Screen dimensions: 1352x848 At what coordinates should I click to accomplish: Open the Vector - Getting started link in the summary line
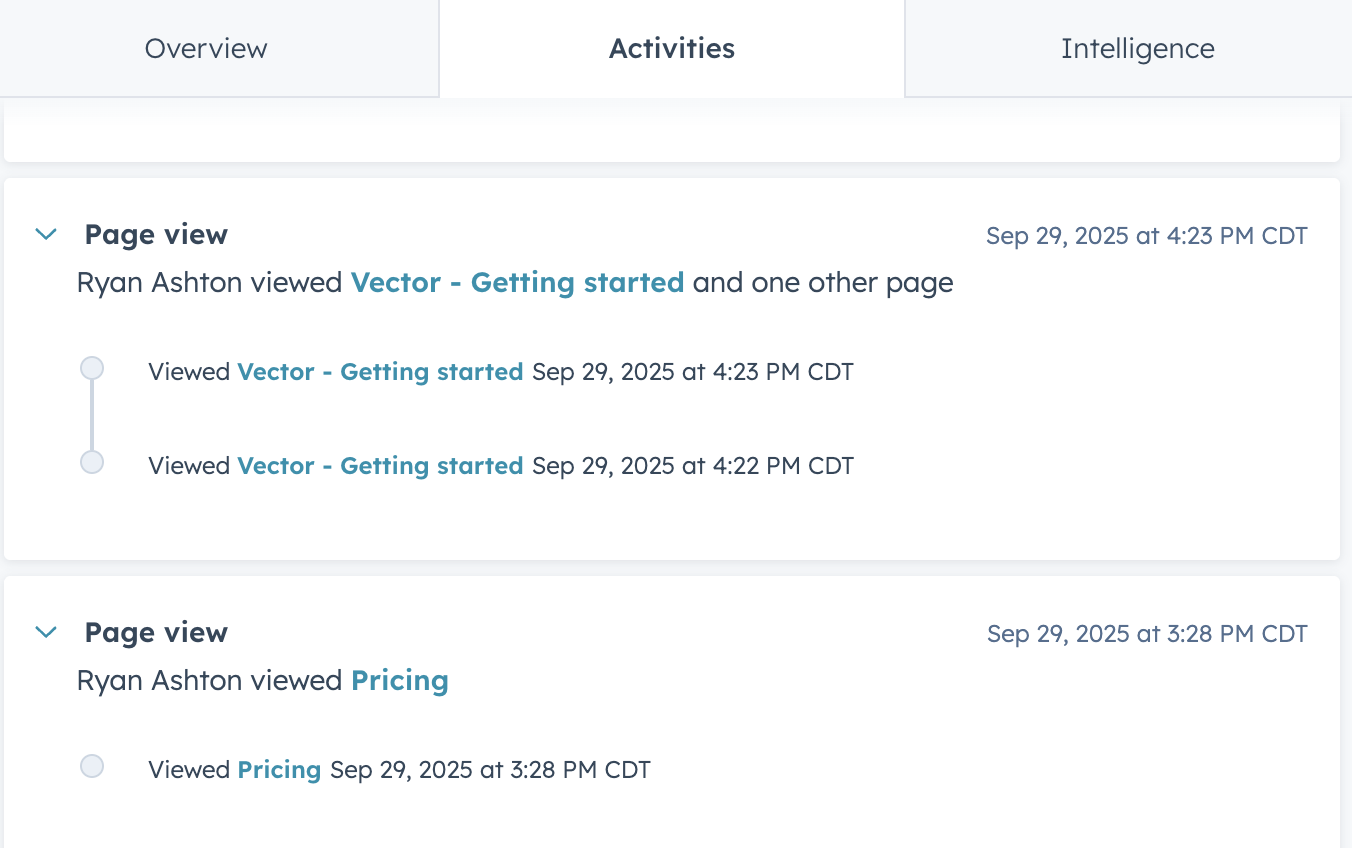517,283
